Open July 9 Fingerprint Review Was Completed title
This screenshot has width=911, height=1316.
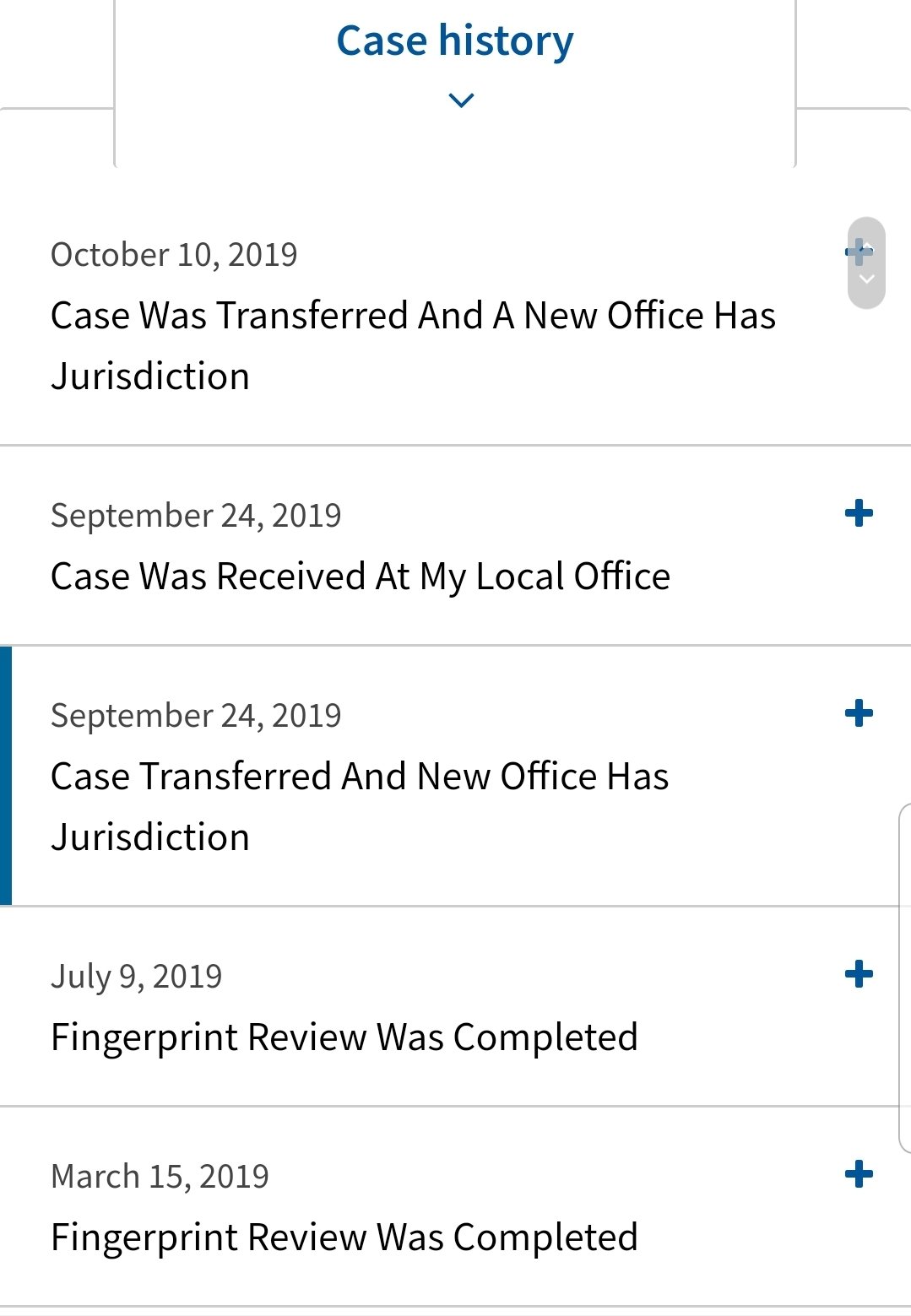click(x=344, y=1037)
